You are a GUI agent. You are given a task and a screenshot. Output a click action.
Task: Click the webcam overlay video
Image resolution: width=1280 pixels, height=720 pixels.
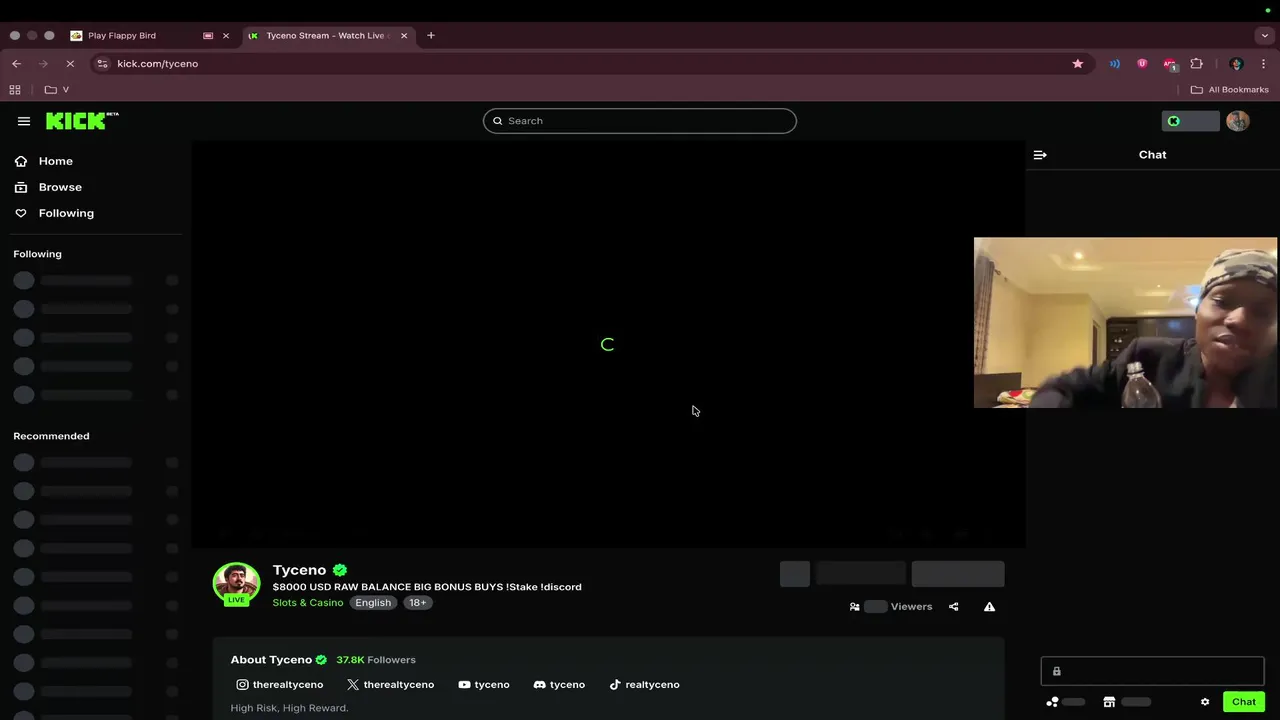click(1125, 323)
